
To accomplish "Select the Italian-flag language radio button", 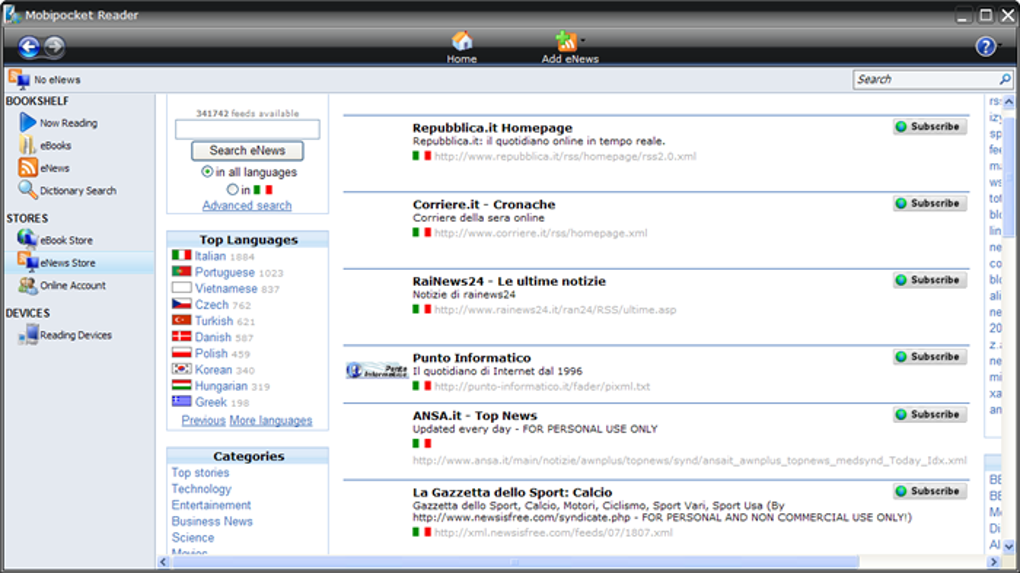I will point(232,190).
